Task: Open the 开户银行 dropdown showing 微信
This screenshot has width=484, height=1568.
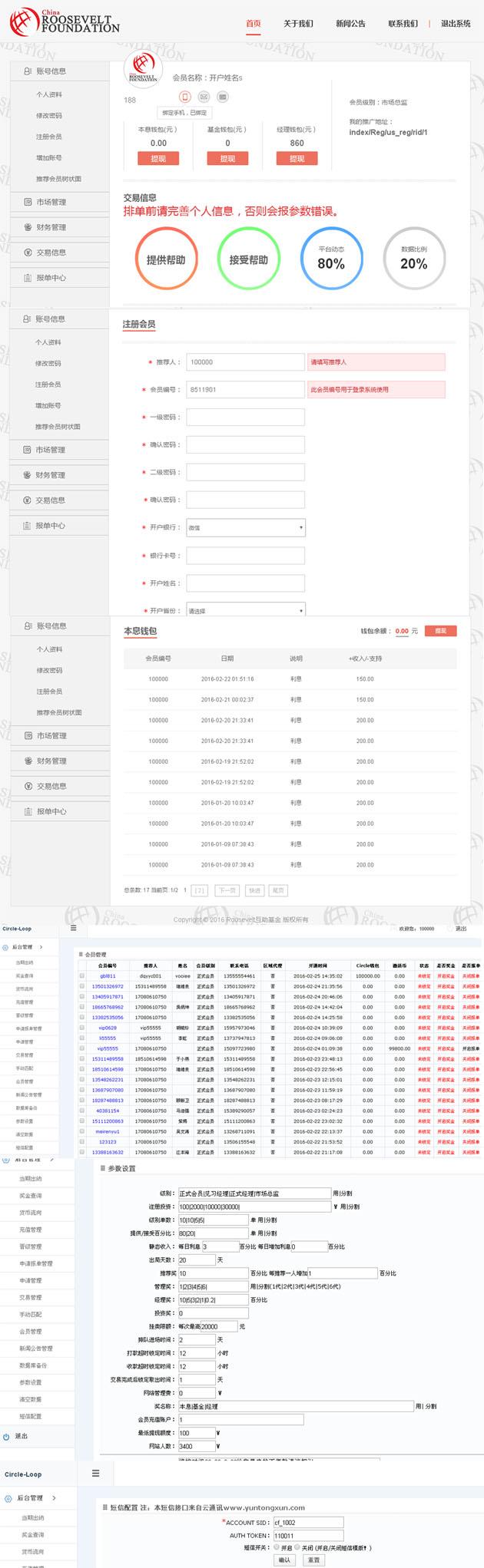Action: [245, 527]
